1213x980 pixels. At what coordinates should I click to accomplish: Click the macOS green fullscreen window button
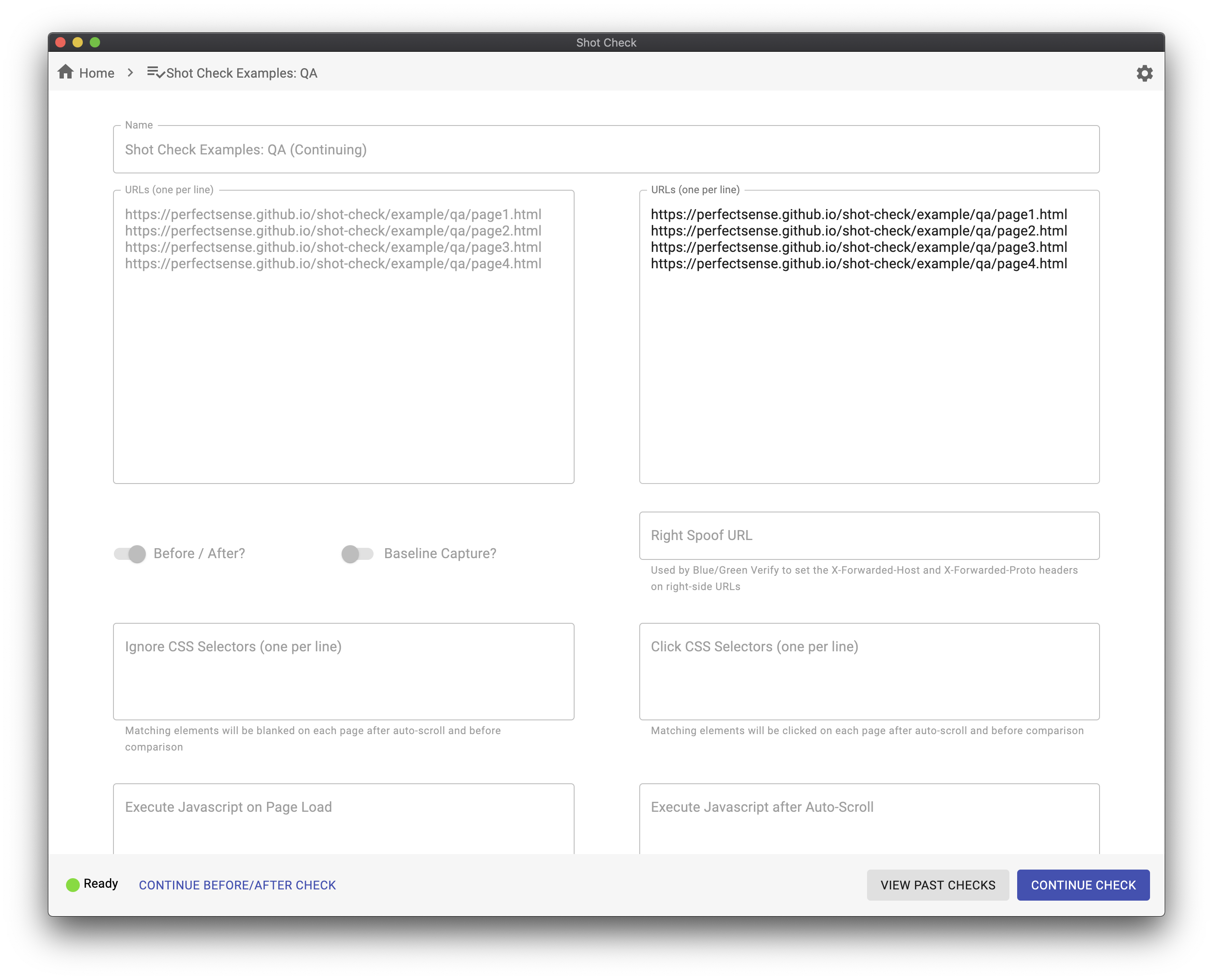(95, 42)
